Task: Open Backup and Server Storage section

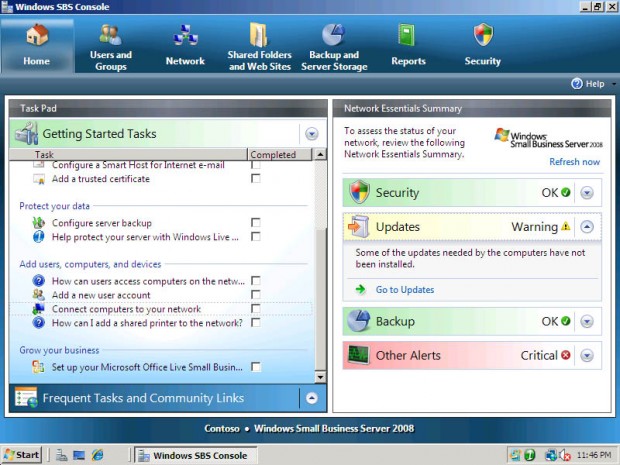Action: (334, 47)
